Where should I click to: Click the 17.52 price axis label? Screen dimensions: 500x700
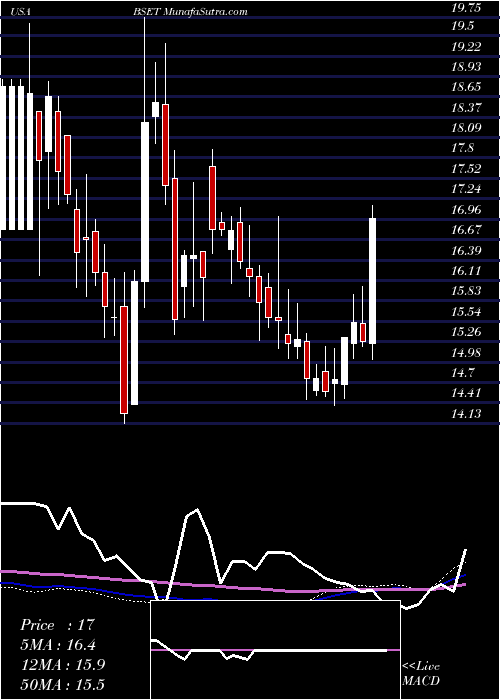coord(467,168)
